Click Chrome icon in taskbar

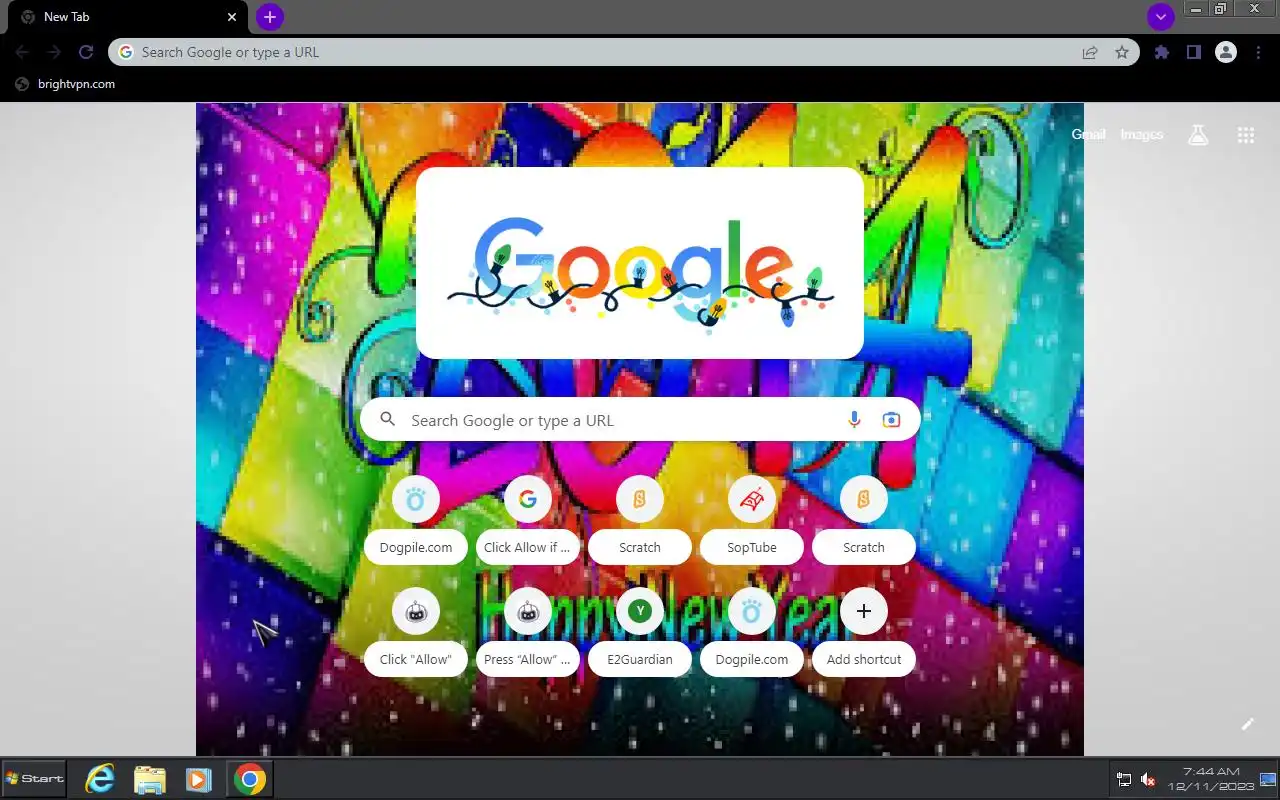(249, 778)
